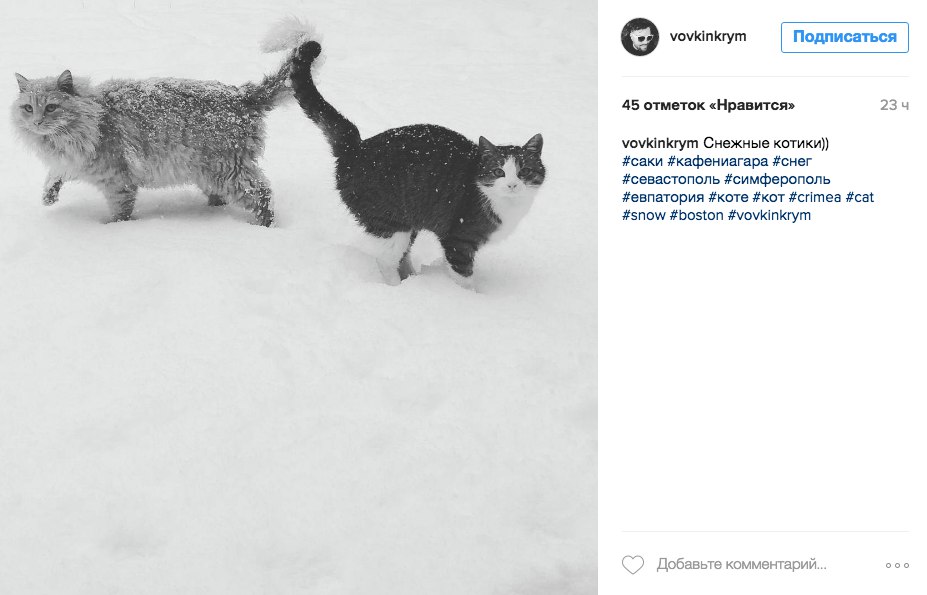View the 45 отметок «Нравится» likes

[x=708, y=105]
